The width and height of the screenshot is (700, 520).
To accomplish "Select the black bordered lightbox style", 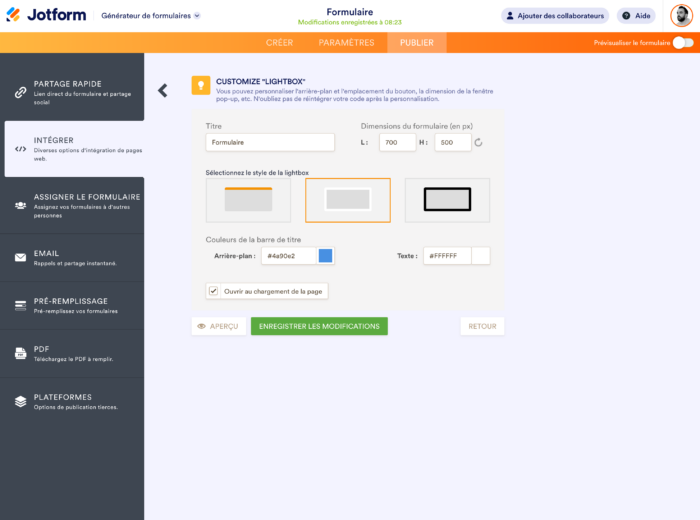I will [447, 200].
